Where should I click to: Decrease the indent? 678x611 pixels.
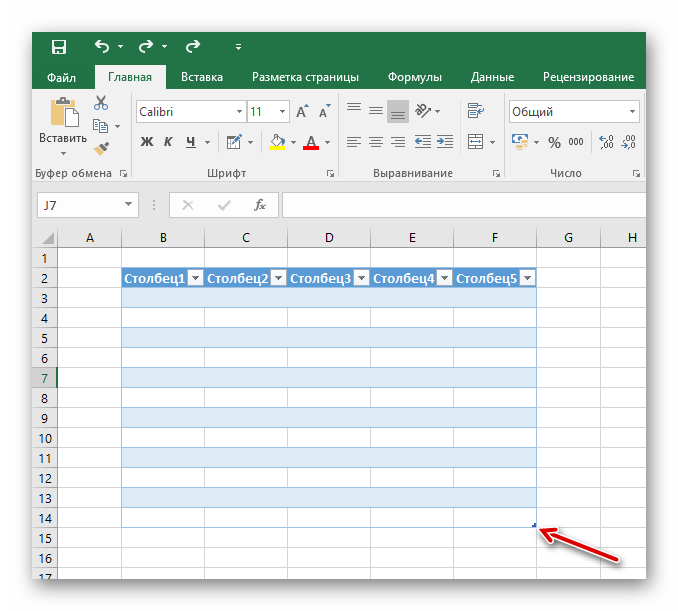coord(422,142)
